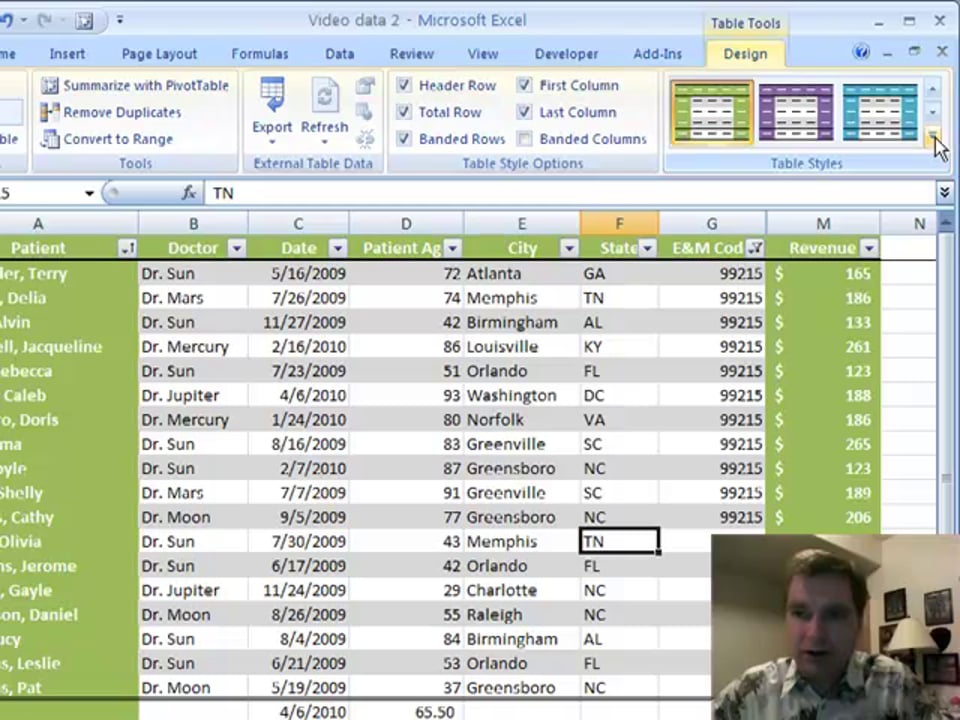Click the Redo arrow in Quick Access Toolbar
Viewport: 960px width, 720px height.
pos(45,21)
